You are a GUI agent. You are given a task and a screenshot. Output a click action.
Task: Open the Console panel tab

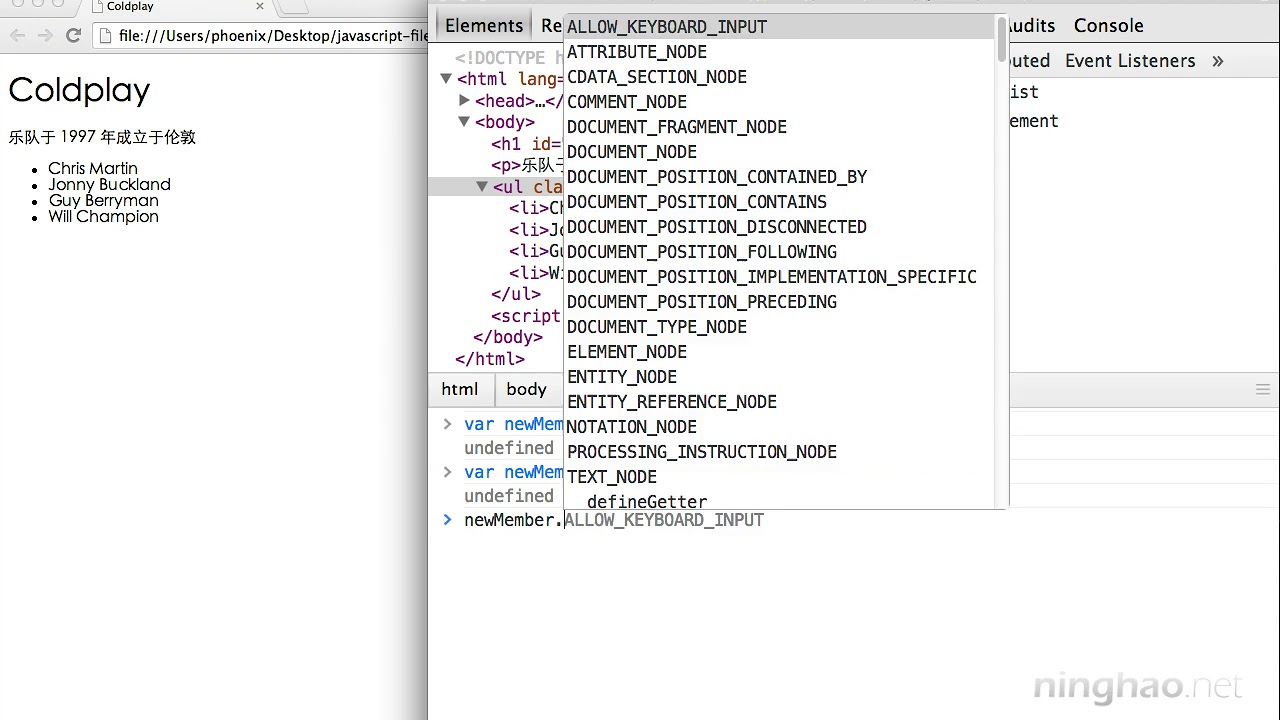[1108, 26]
